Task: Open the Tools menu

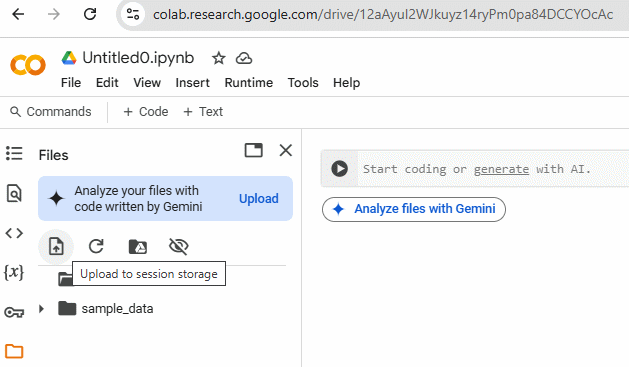Action: coord(303,83)
